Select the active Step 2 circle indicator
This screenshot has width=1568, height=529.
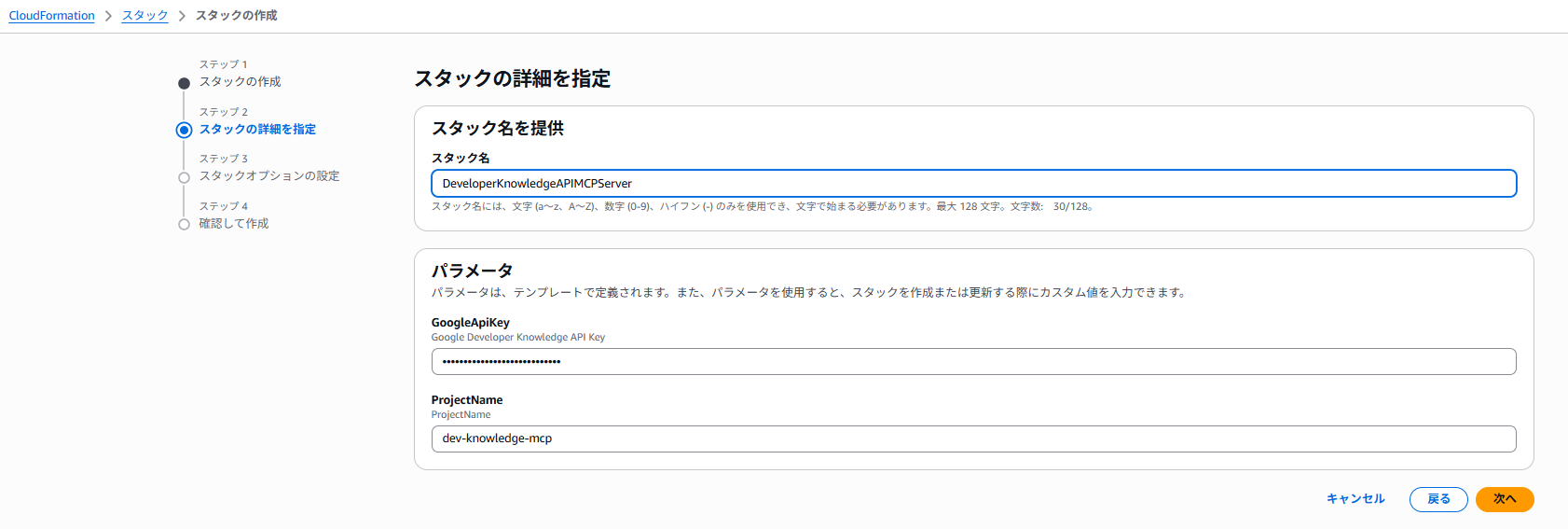click(184, 130)
